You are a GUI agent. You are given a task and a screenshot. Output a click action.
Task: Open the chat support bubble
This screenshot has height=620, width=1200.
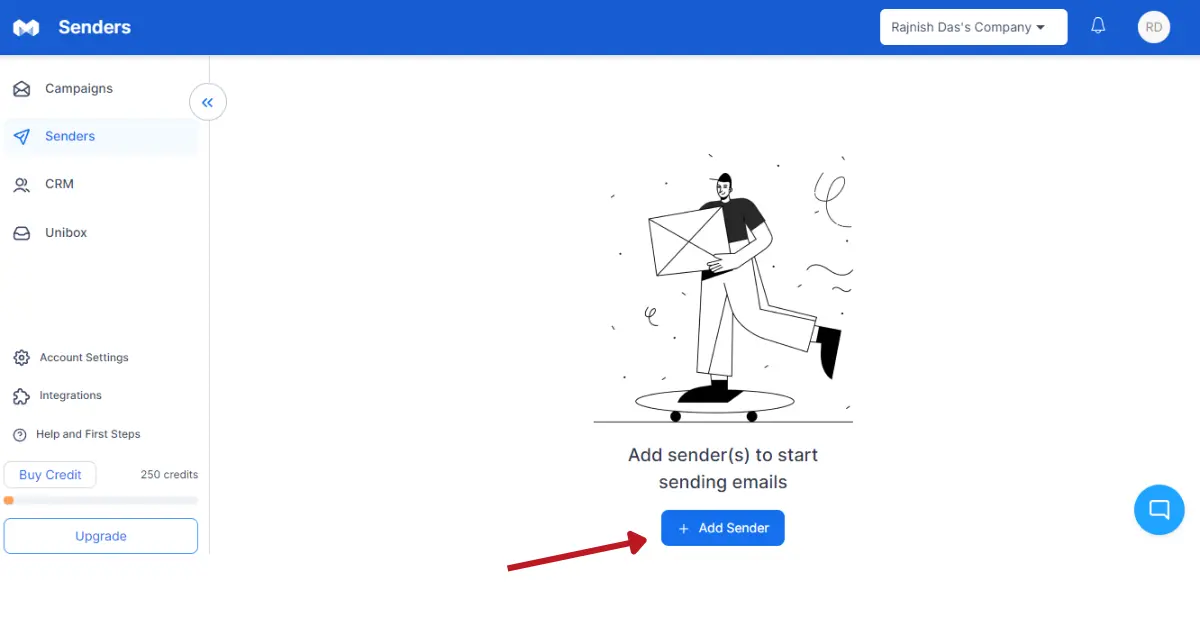(x=1159, y=510)
